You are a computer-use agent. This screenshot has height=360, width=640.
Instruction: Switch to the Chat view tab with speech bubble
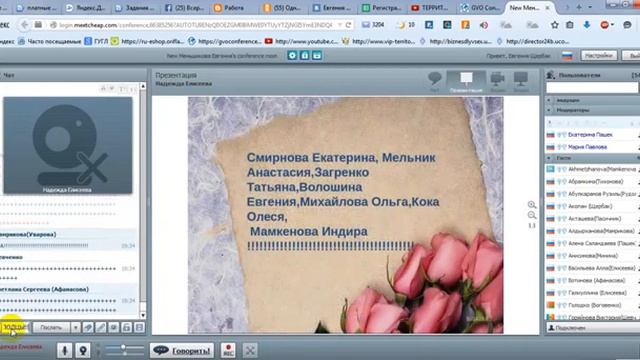[x=435, y=81]
